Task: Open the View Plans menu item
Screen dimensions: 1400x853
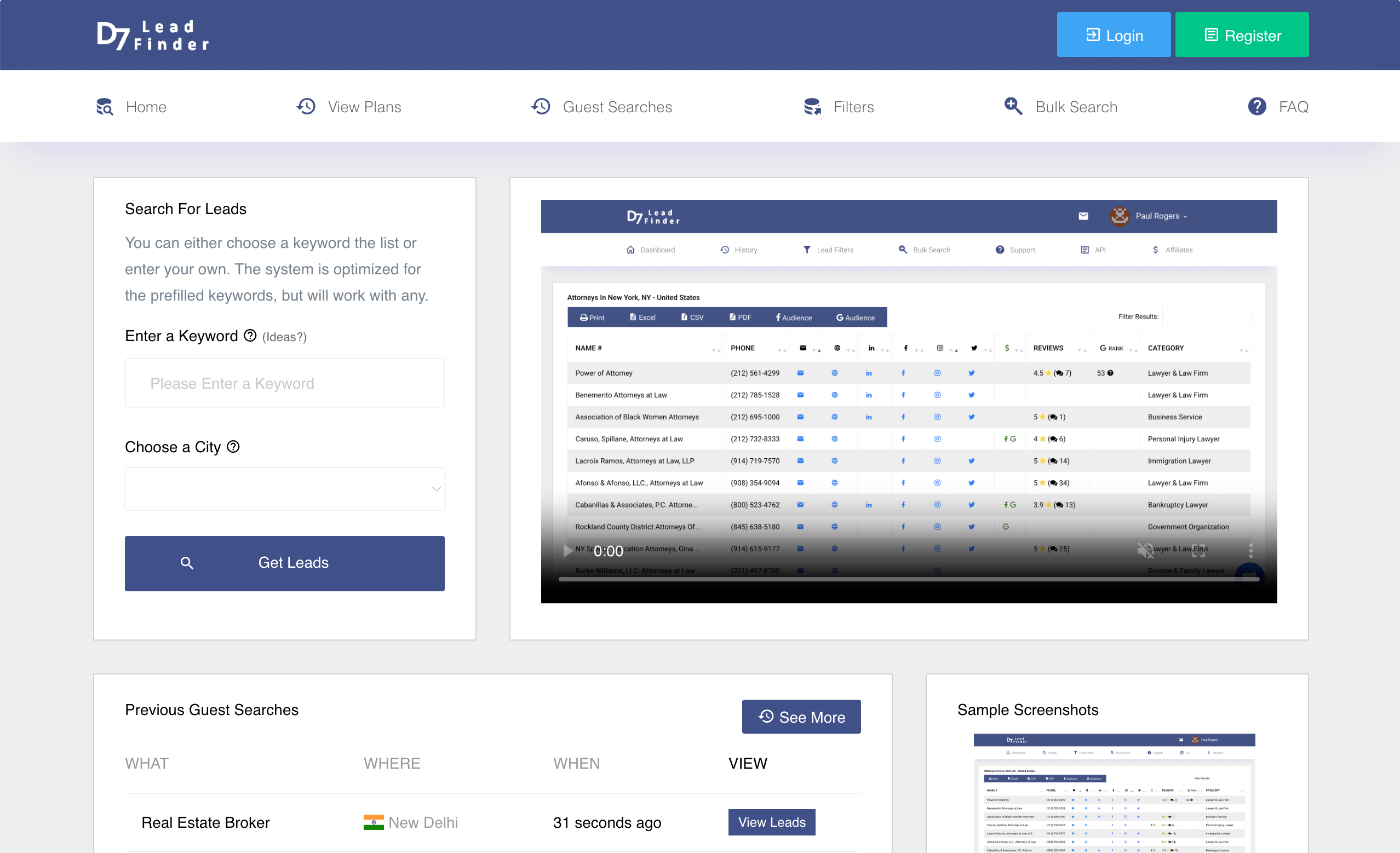Action: pyautogui.click(x=348, y=107)
